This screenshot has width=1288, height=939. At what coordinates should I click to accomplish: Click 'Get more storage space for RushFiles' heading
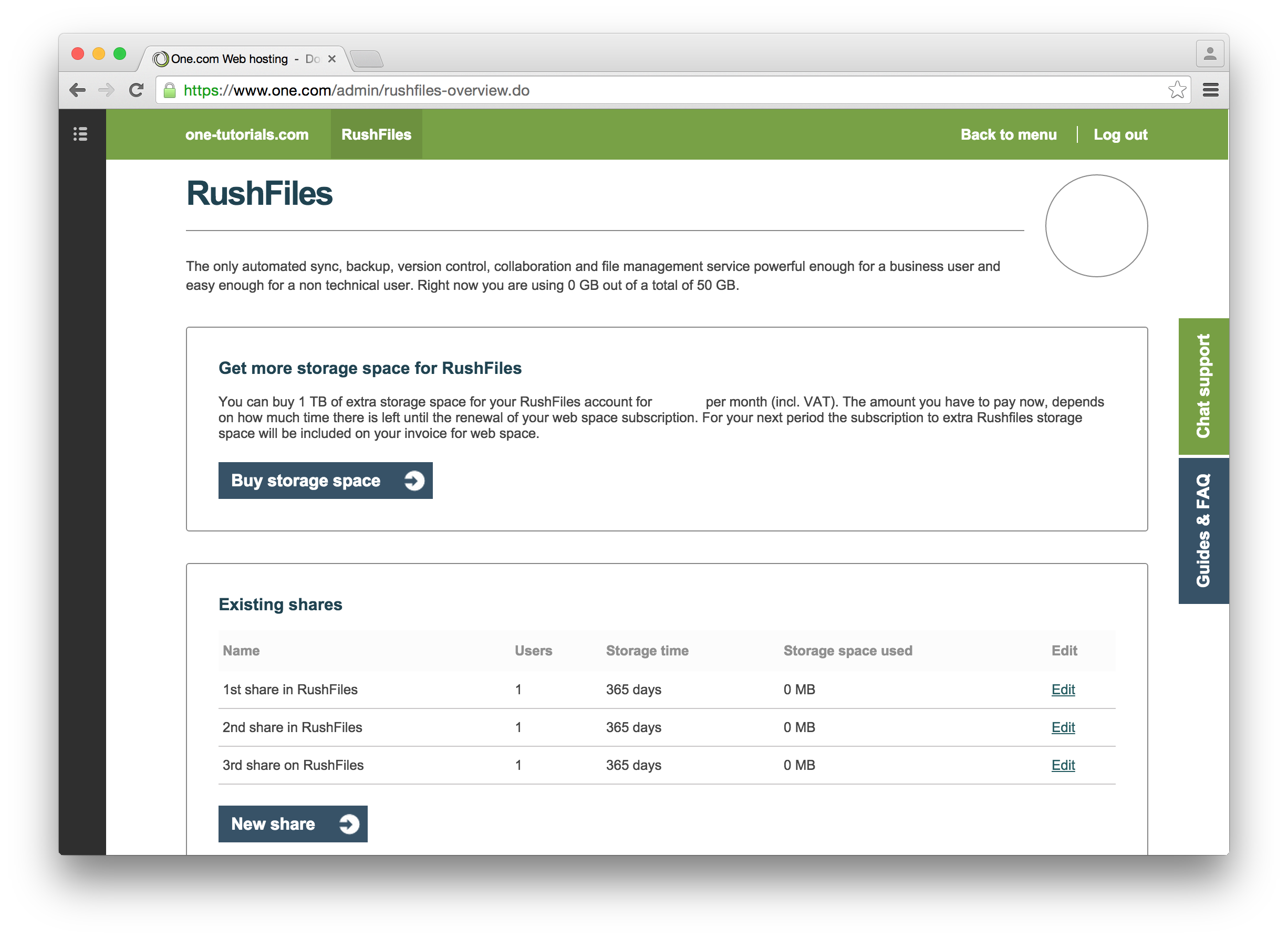[370, 368]
